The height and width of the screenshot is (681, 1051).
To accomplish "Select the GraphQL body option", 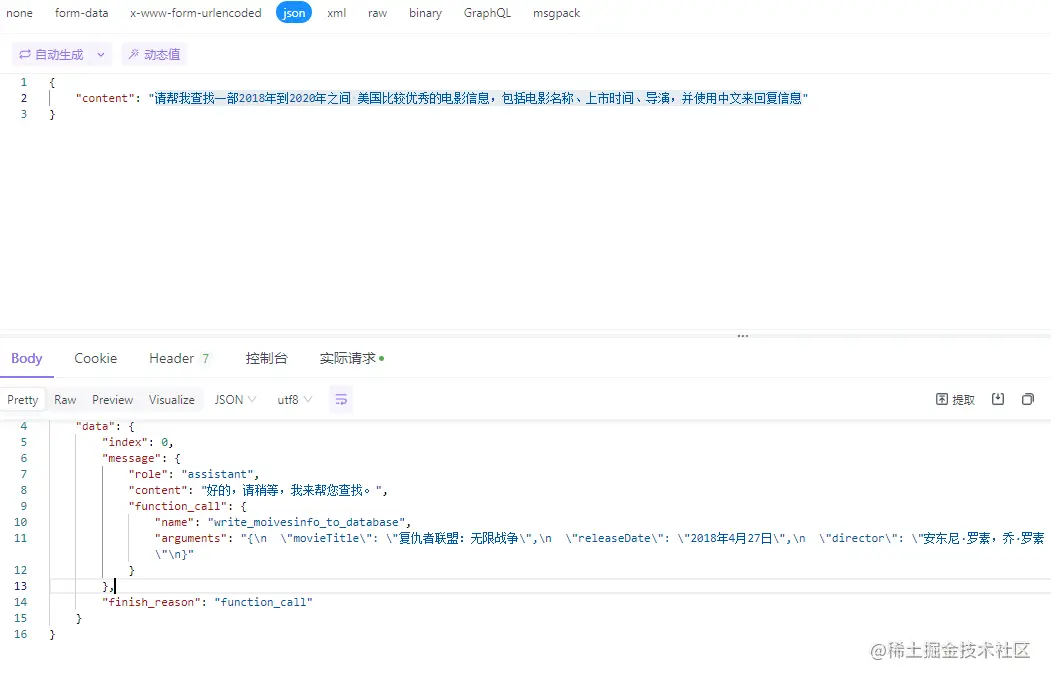I will pyautogui.click(x=487, y=13).
